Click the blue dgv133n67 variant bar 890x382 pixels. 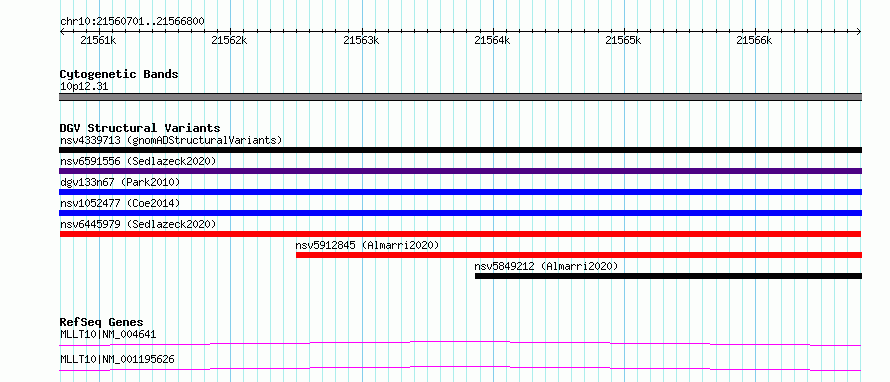[x=460, y=192]
